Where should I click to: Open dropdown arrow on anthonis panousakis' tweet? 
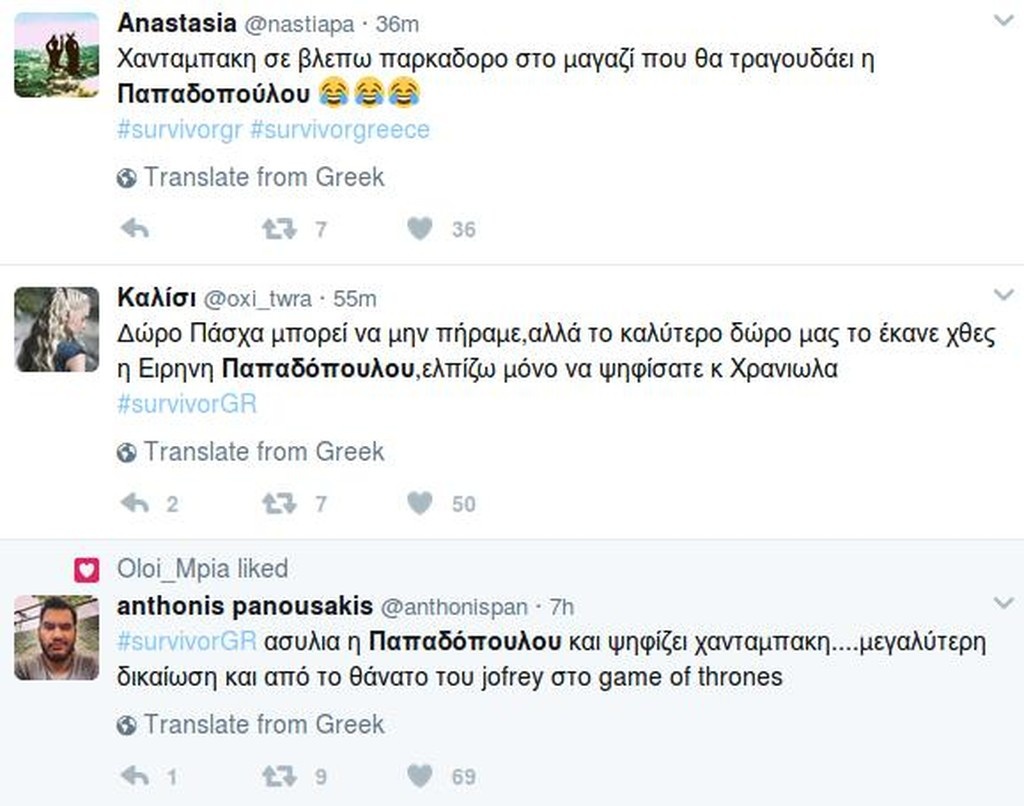click(x=1003, y=602)
